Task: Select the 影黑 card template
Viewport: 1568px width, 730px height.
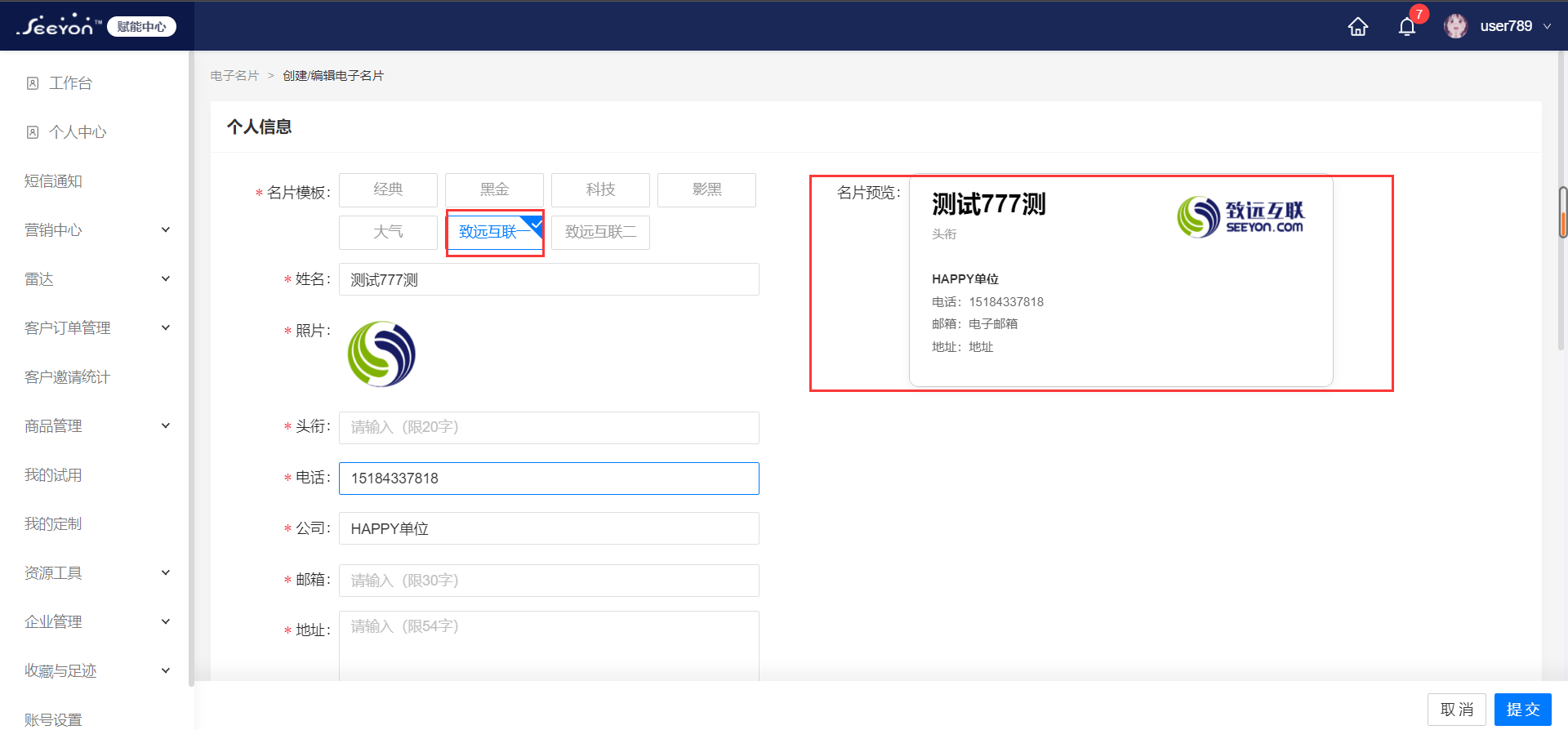Action: [x=706, y=189]
